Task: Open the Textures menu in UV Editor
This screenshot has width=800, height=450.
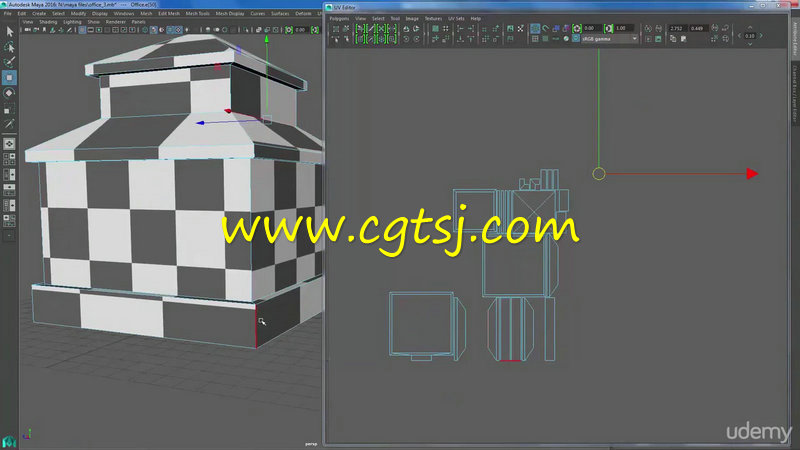Action: (x=433, y=18)
